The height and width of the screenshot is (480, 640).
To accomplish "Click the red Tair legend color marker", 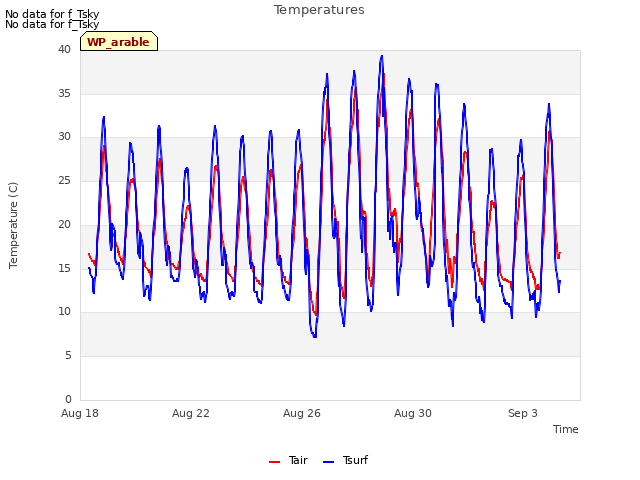I will tap(275, 462).
